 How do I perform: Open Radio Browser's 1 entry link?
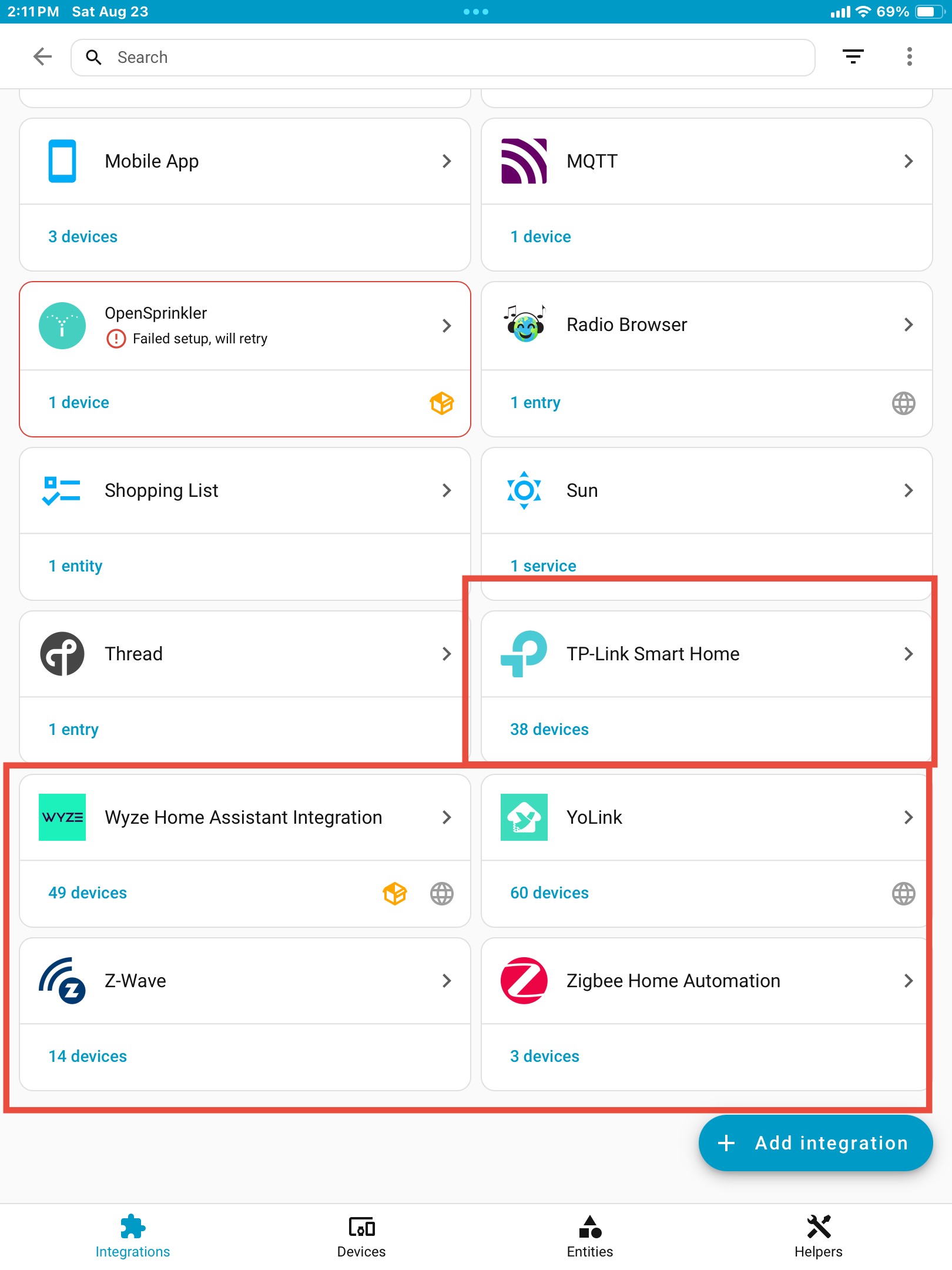click(x=535, y=402)
